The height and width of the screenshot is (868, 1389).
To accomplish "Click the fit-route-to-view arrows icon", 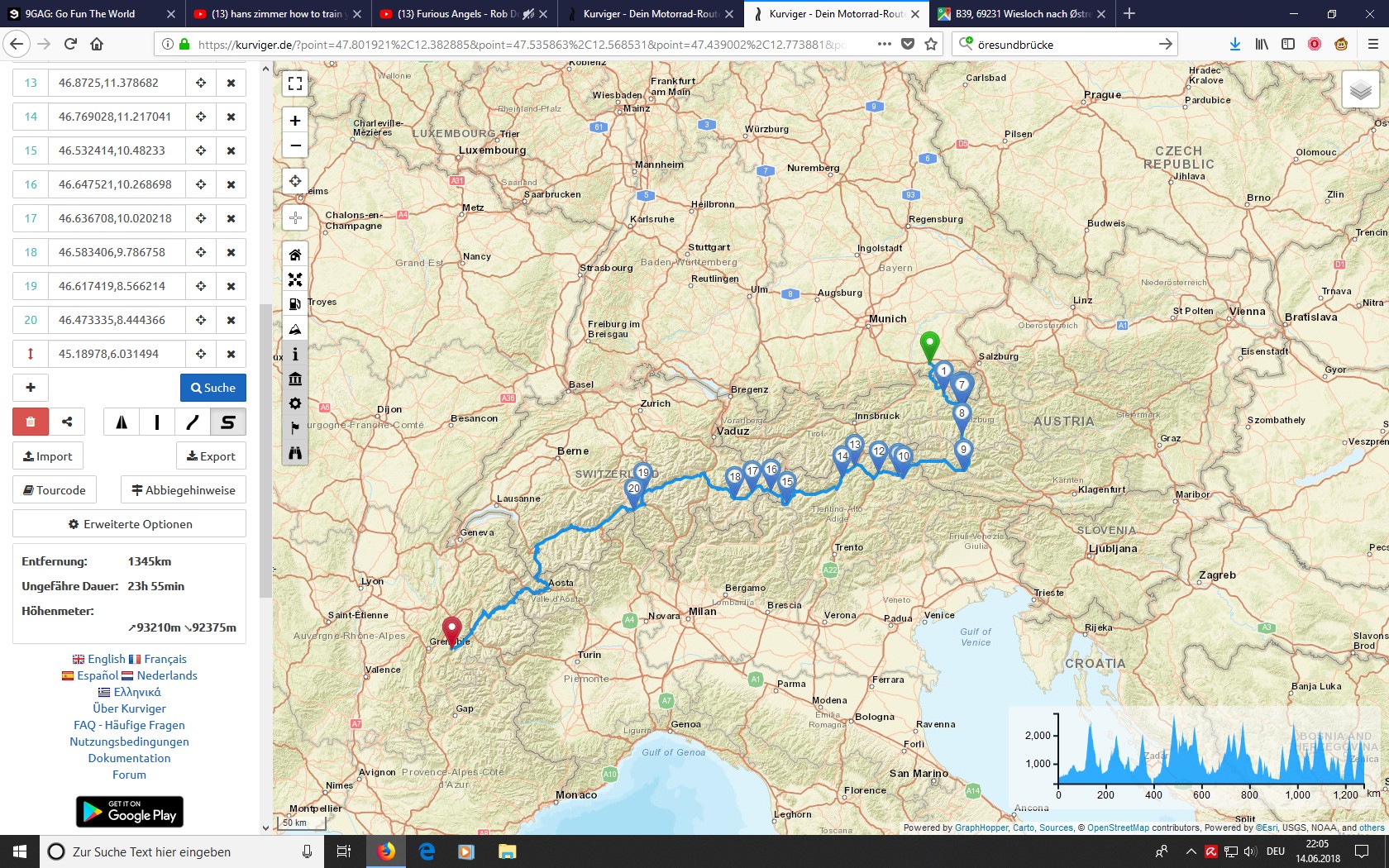I will (295, 279).
